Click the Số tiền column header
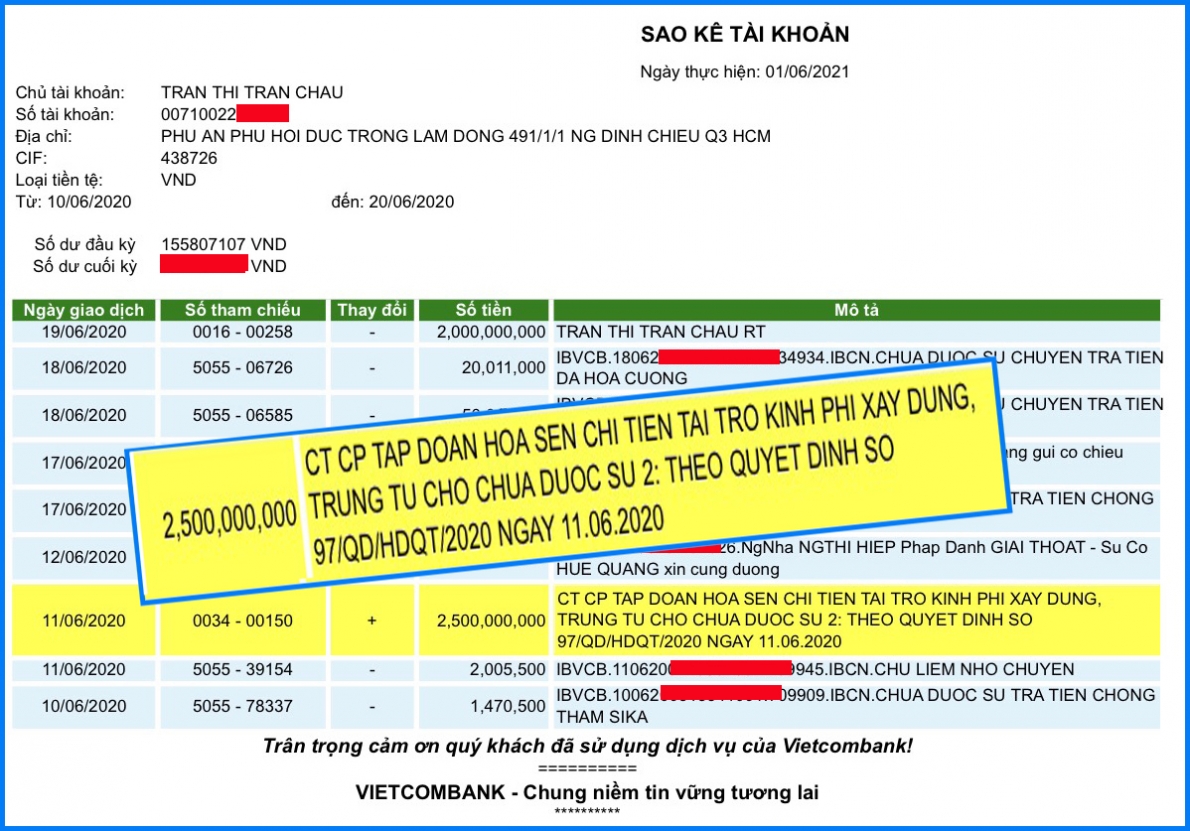The image size is (1190, 831). pyautogui.click(x=483, y=310)
